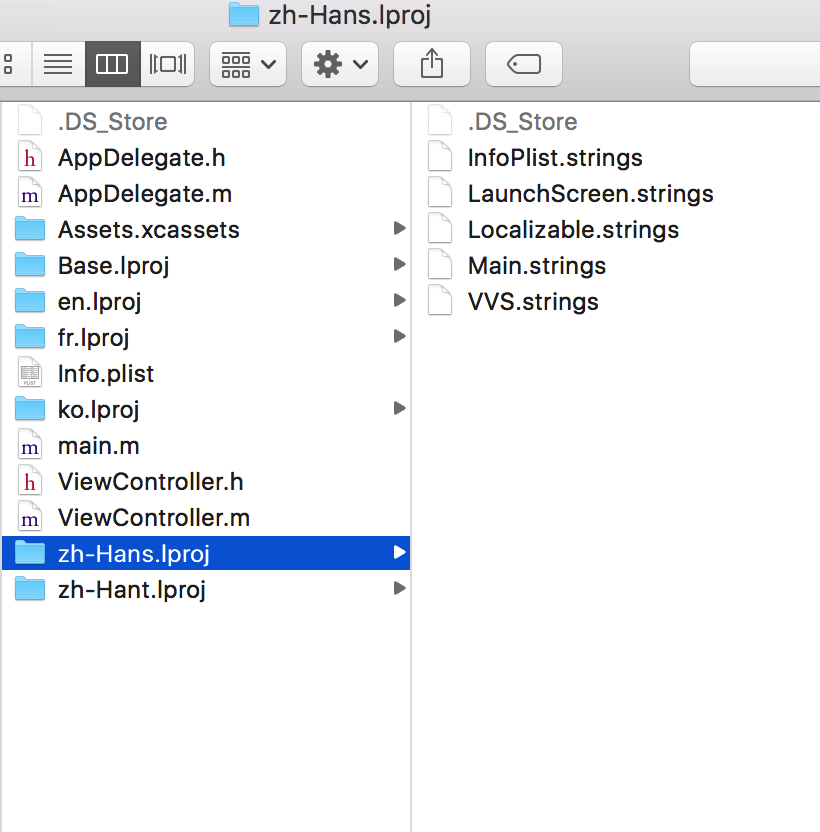Select the Base.lproj folder icon
The height and width of the screenshot is (832, 820).
point(30,265)
